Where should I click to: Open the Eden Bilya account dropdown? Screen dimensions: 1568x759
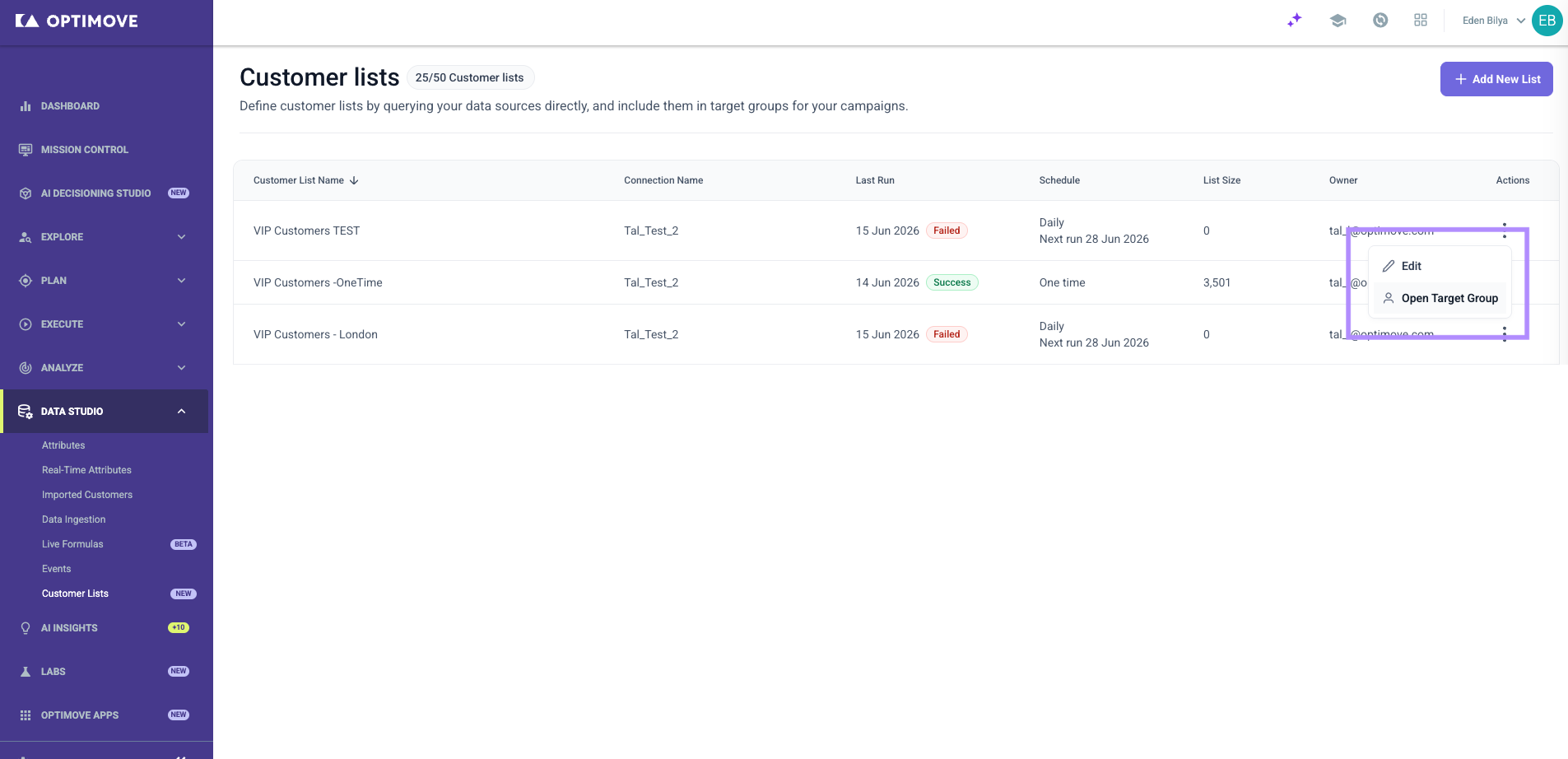click(1494, 21)
